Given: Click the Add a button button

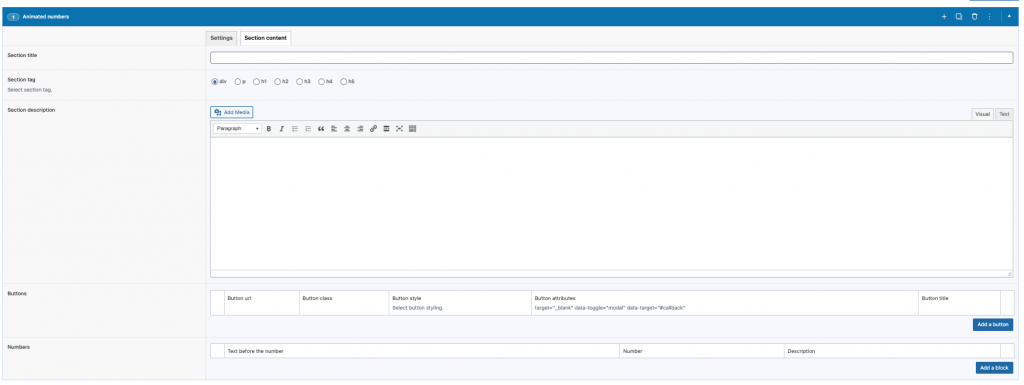Looking at the screenshot, I should click(x=993, y=324).
